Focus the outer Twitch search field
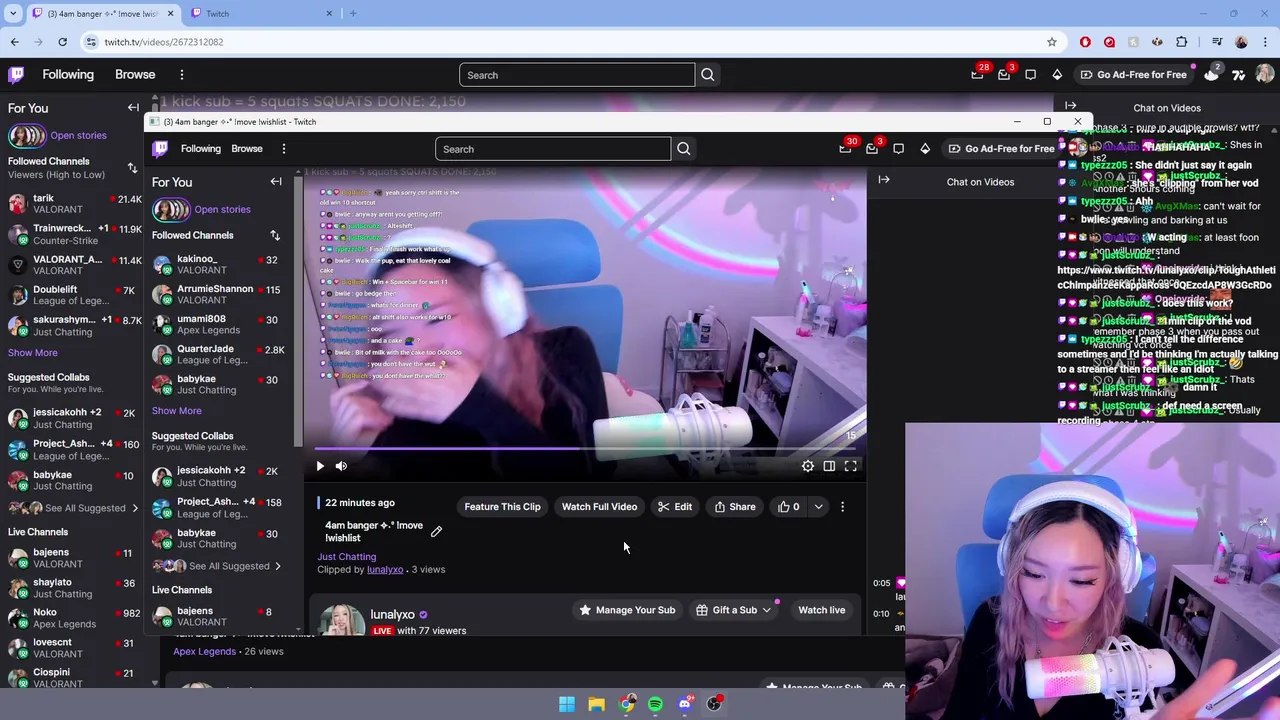 pos(577,75)
